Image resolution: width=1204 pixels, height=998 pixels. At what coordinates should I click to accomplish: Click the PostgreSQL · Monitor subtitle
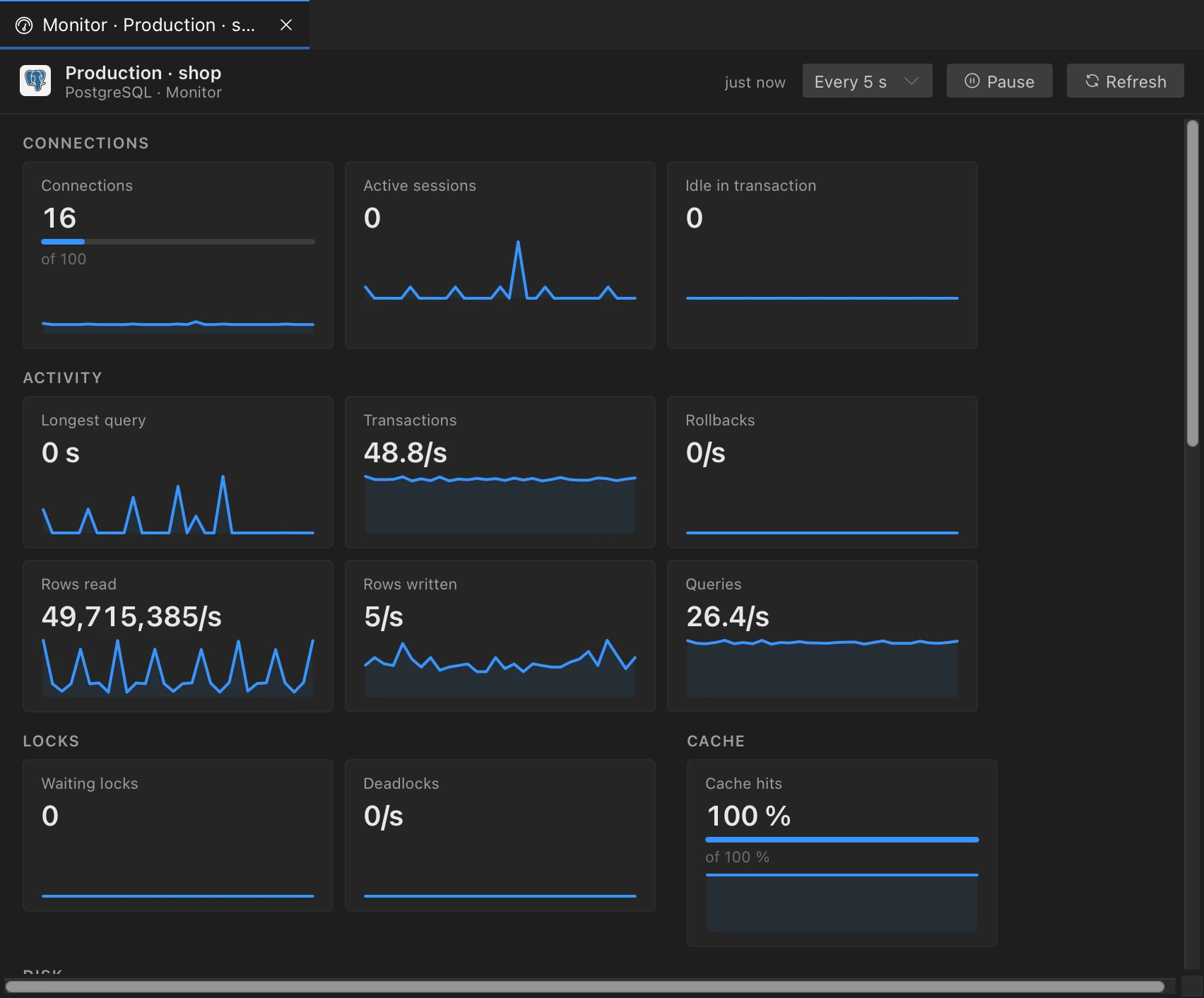point(143,93)
